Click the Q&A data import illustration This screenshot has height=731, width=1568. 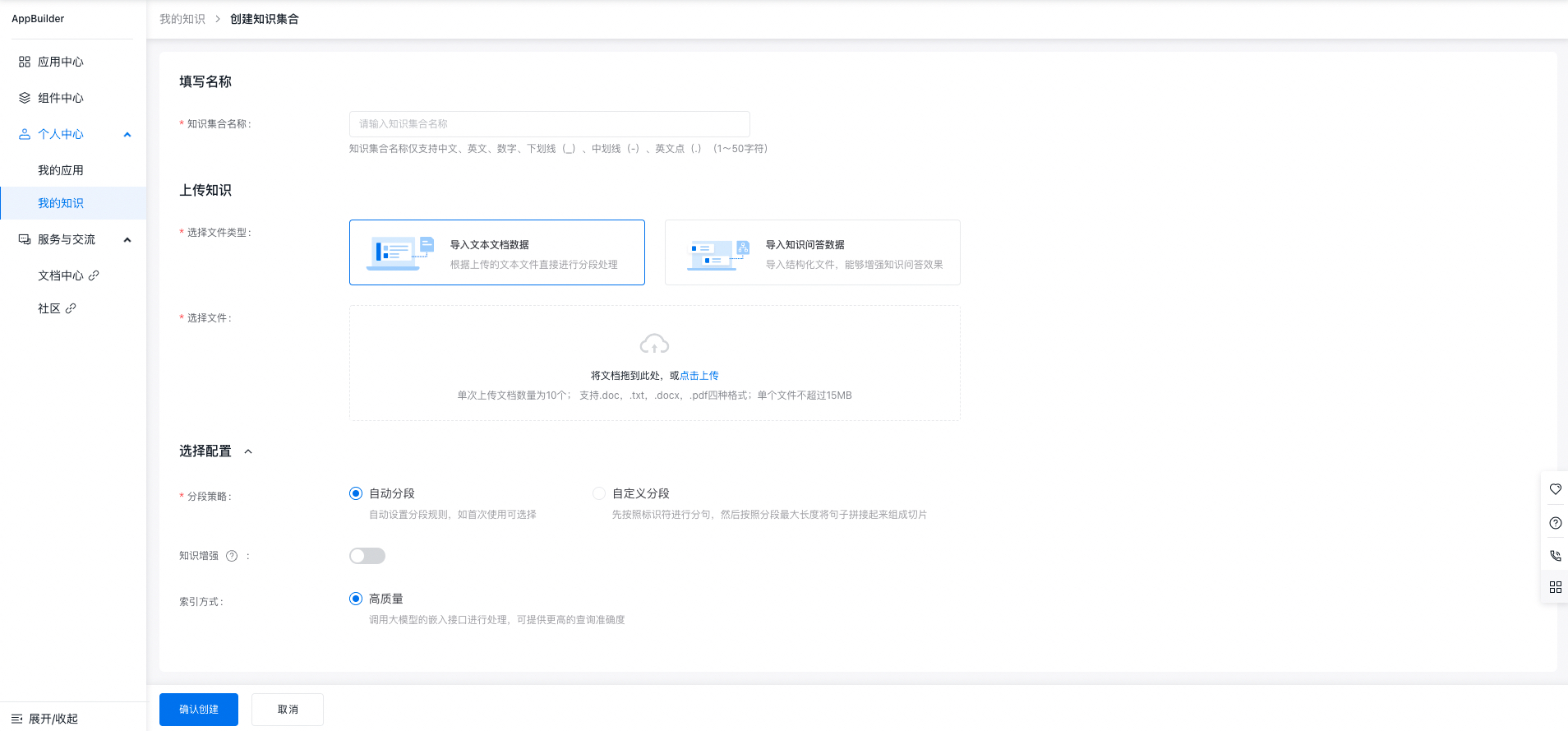point(719,255)
